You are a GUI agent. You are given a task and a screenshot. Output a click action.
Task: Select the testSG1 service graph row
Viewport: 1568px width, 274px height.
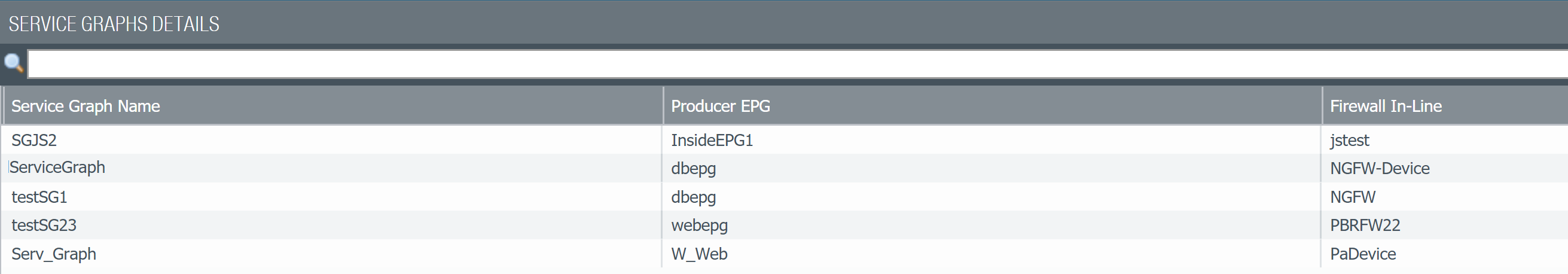click(x=39, y=197)
